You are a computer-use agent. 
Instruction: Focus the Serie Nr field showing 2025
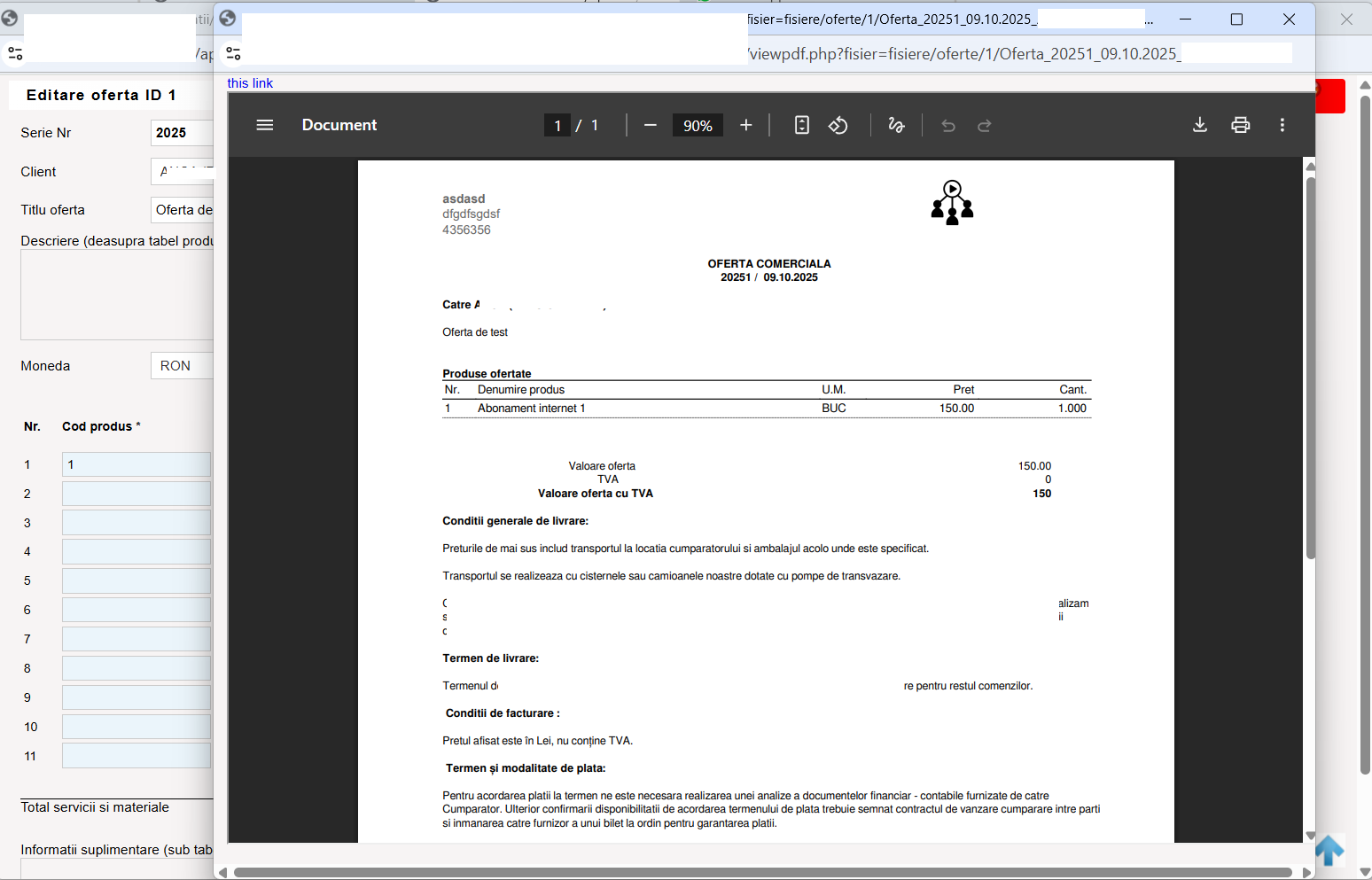[x=182, y=133]
